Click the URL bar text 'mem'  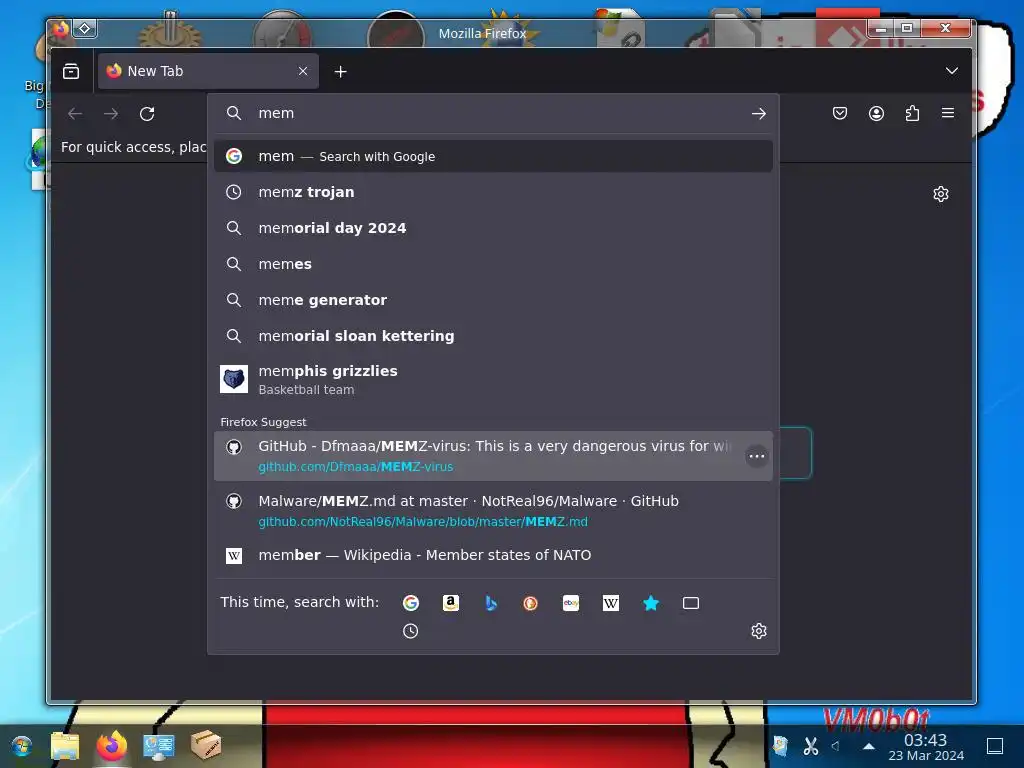coord(276,113)
